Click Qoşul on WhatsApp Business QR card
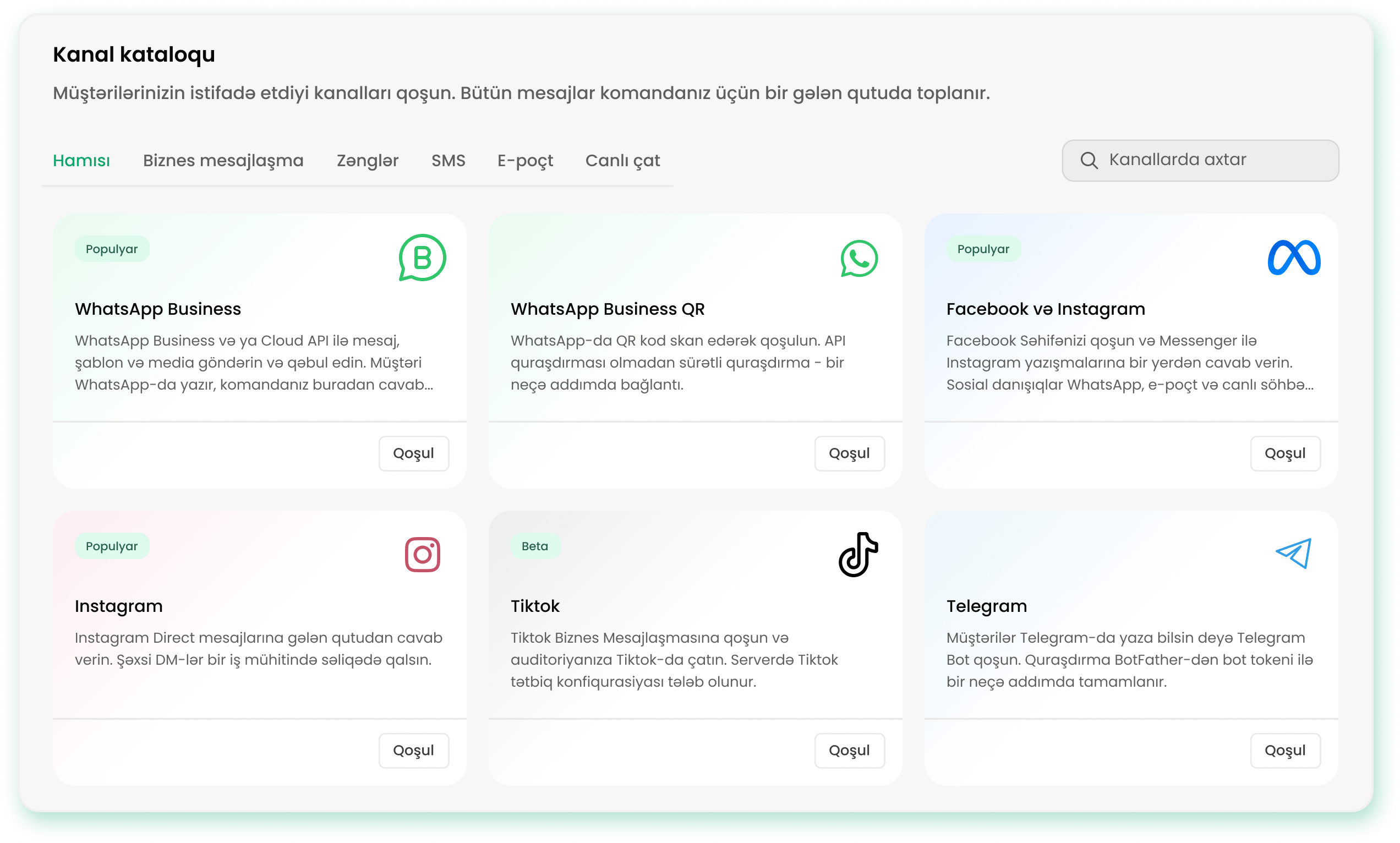The image size is (1400, 843). tap(849, 453)
